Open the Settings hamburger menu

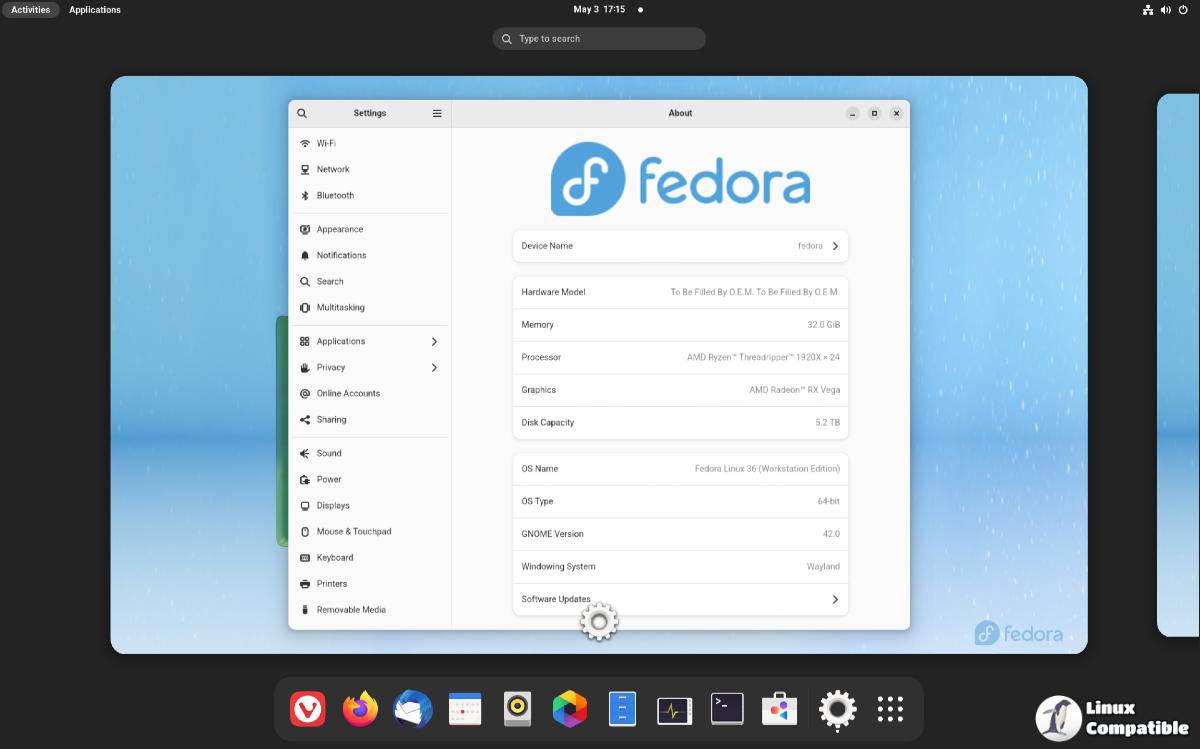(437, 113)
